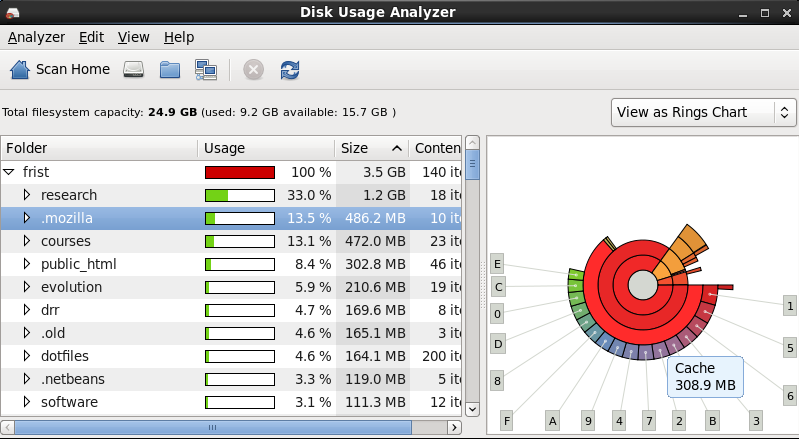Select the public_html folder row
799x439 pixels.
79,264
